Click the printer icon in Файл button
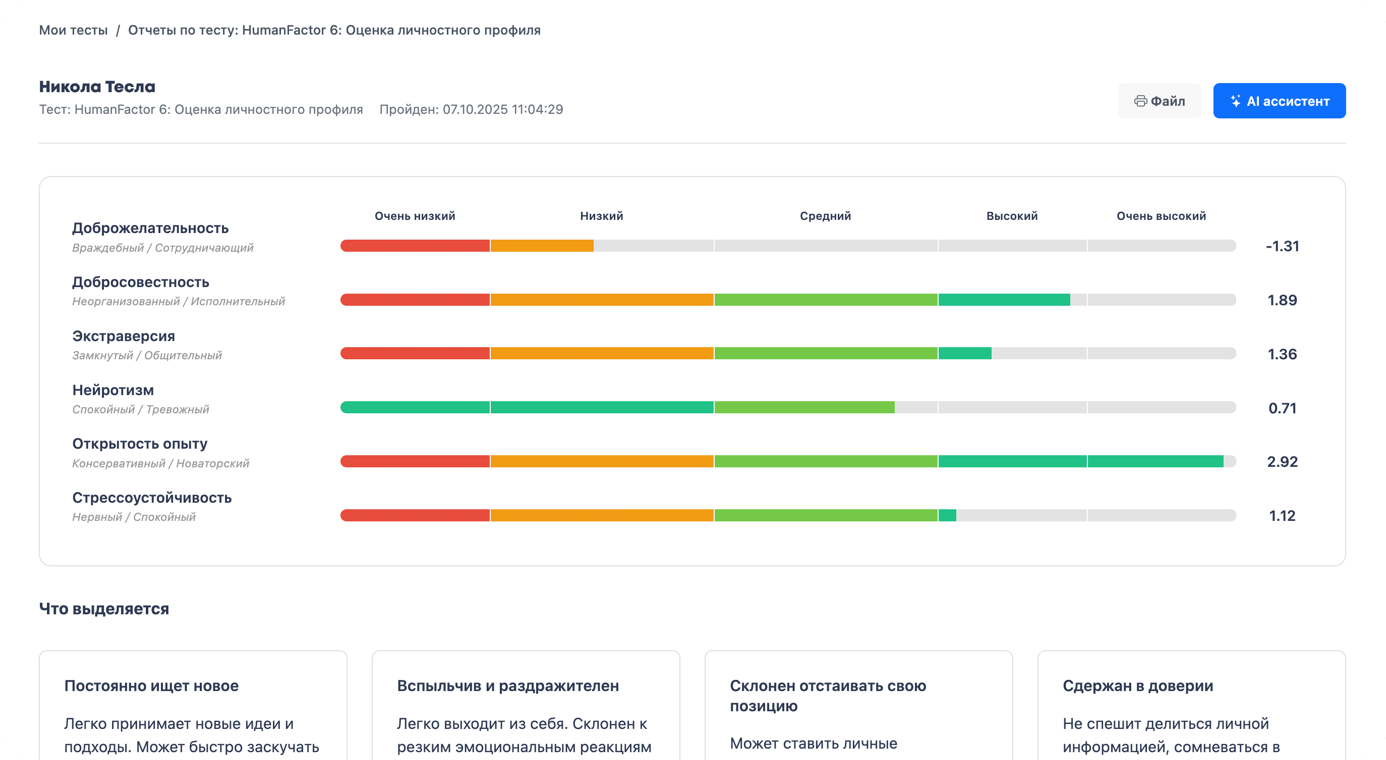This screenshot has height=760, width=1386. click(1140, 101)
